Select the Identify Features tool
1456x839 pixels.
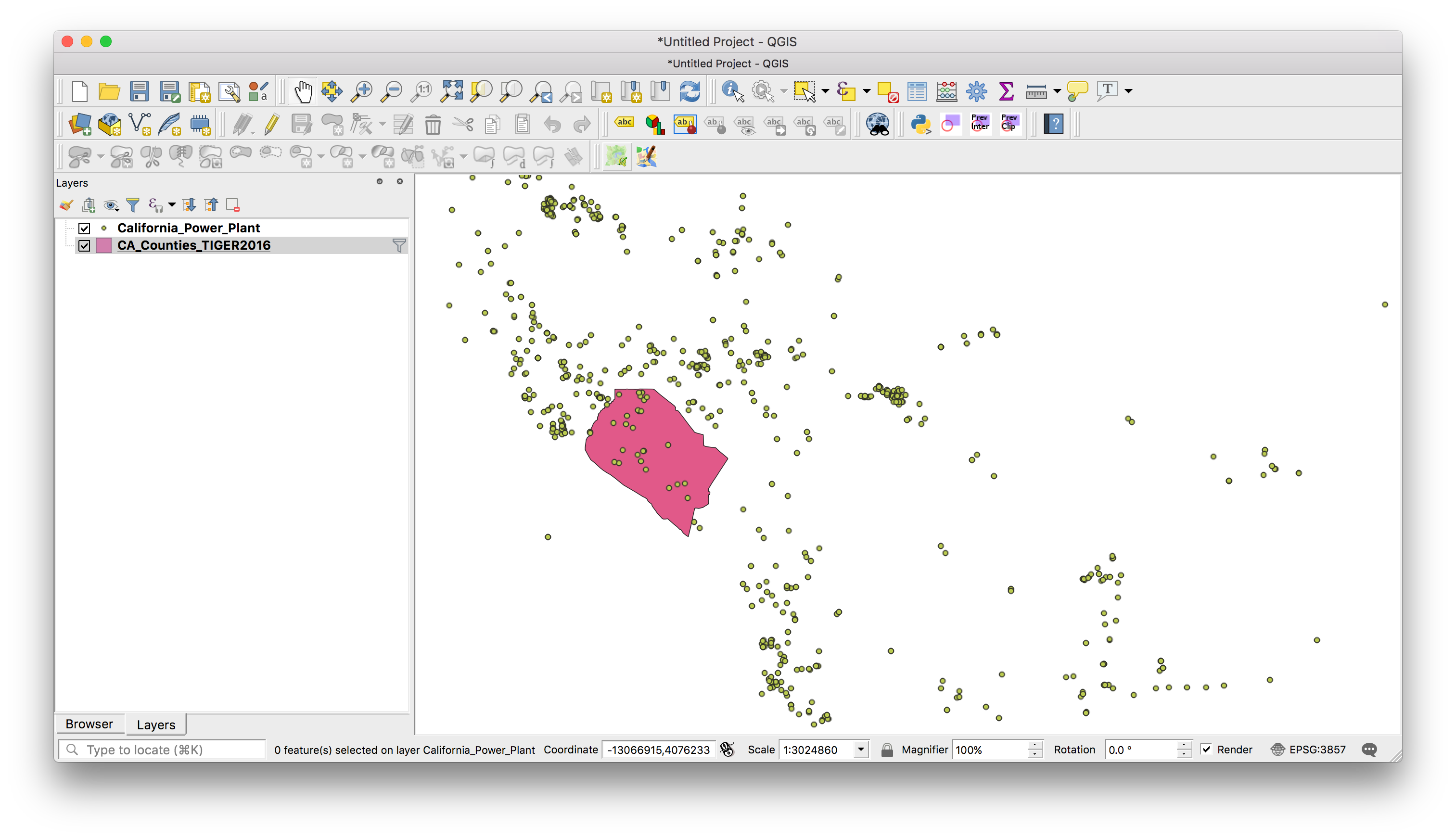pyautogui.click(x=733, y=91)
